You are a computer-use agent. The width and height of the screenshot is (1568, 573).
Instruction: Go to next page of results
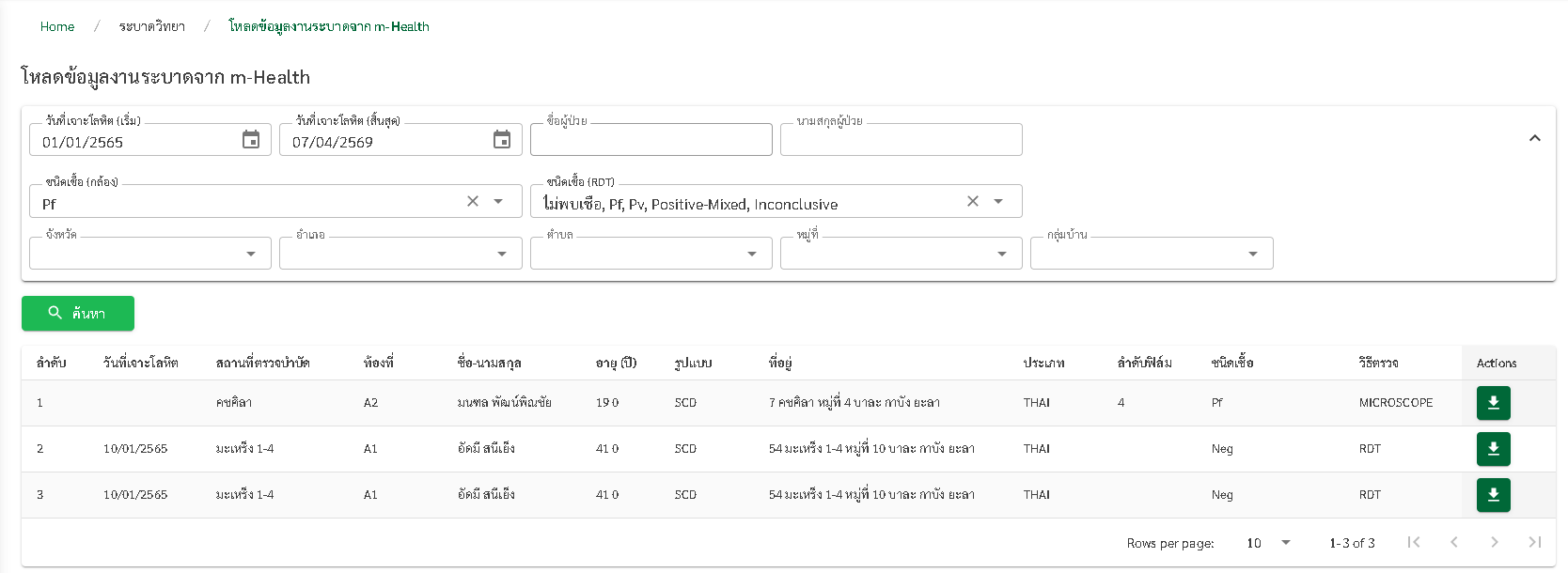coord(1494,542)
